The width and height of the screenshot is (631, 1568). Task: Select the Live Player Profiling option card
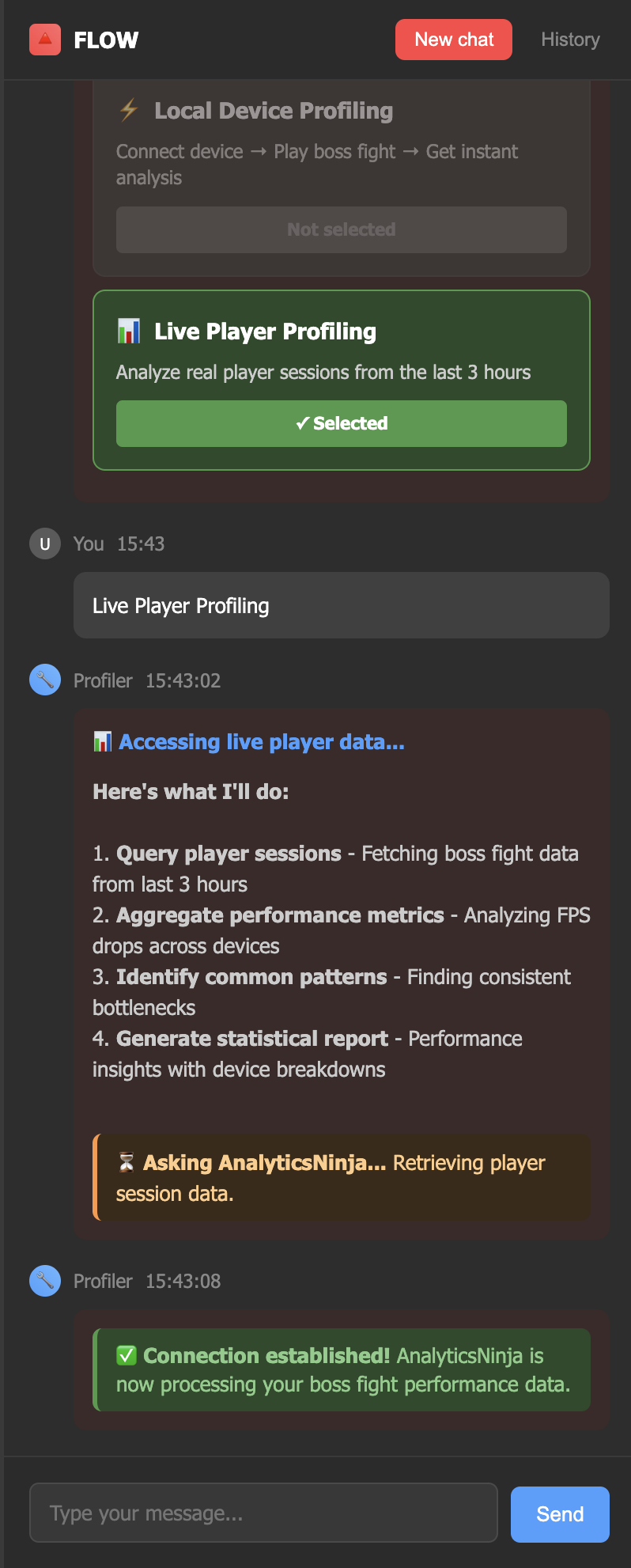point(342,380)
